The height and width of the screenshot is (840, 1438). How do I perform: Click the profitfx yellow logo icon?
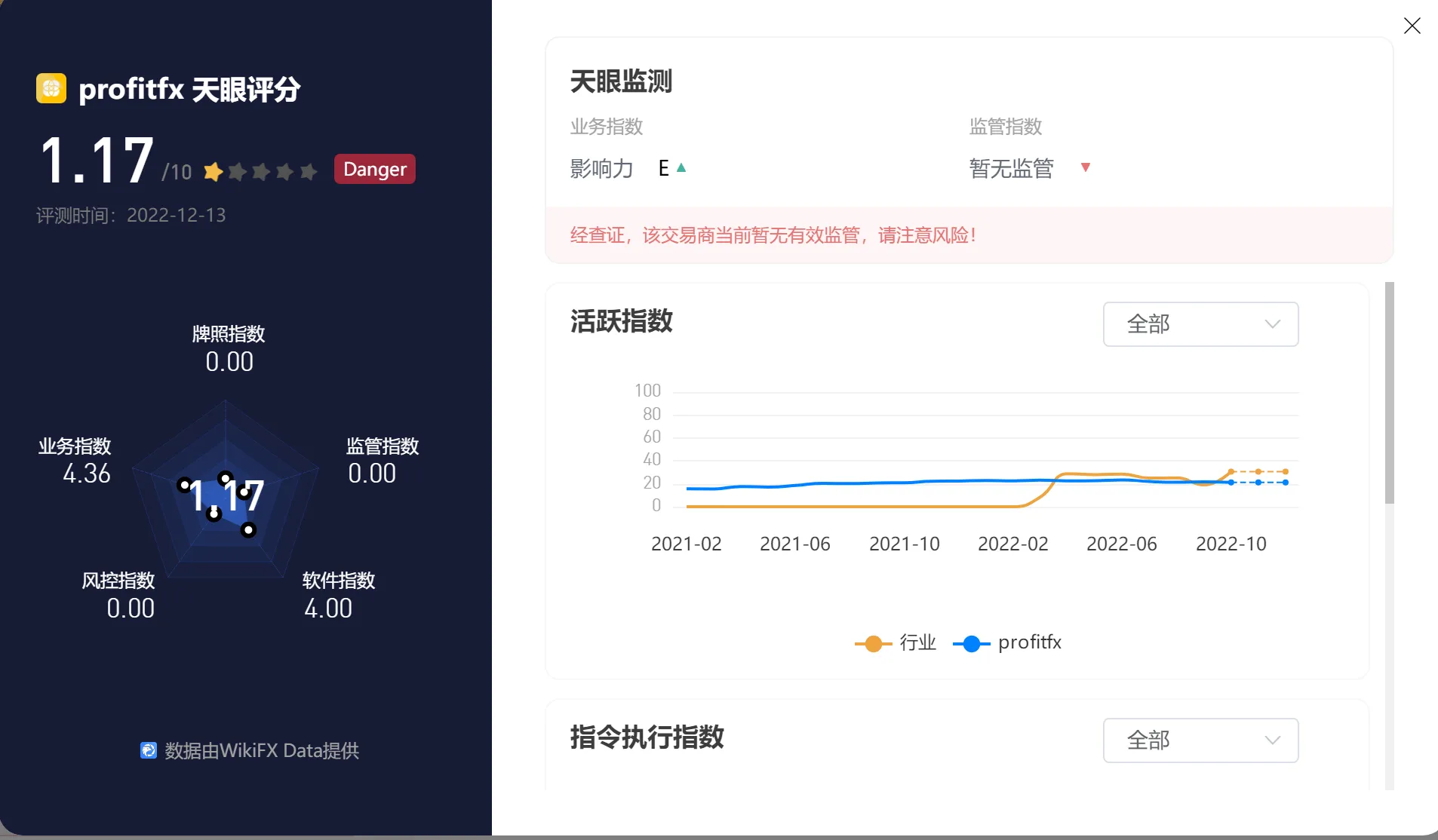click(51, 88)
